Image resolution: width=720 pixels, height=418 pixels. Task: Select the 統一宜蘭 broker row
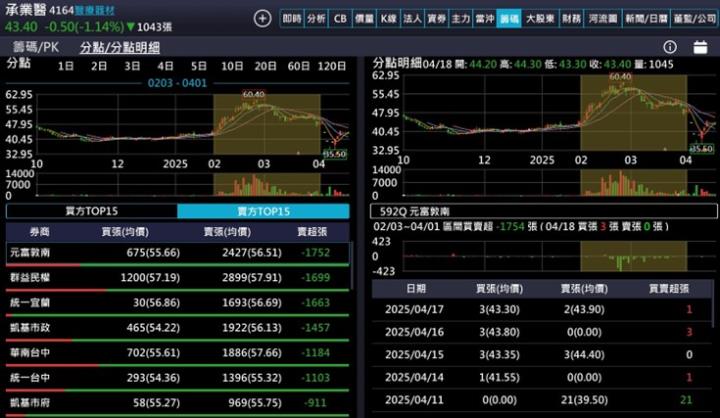coord(177,303)
